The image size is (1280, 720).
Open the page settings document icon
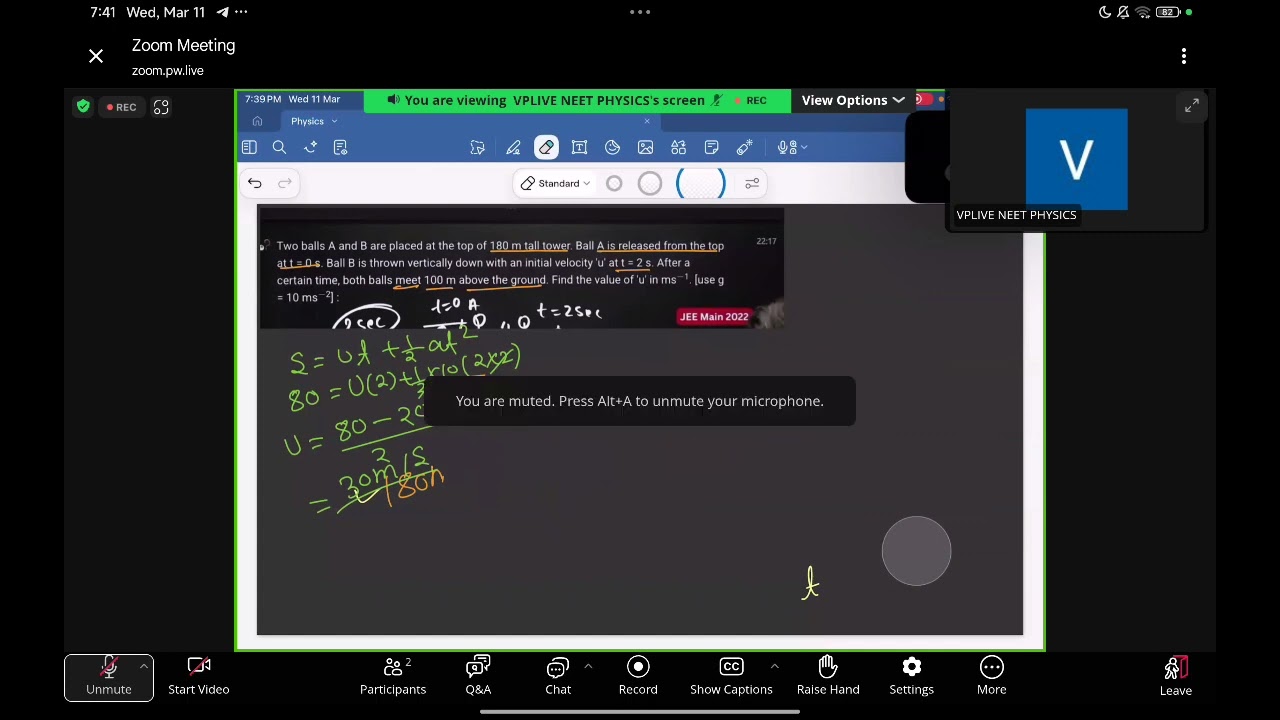tap(340, 148)
